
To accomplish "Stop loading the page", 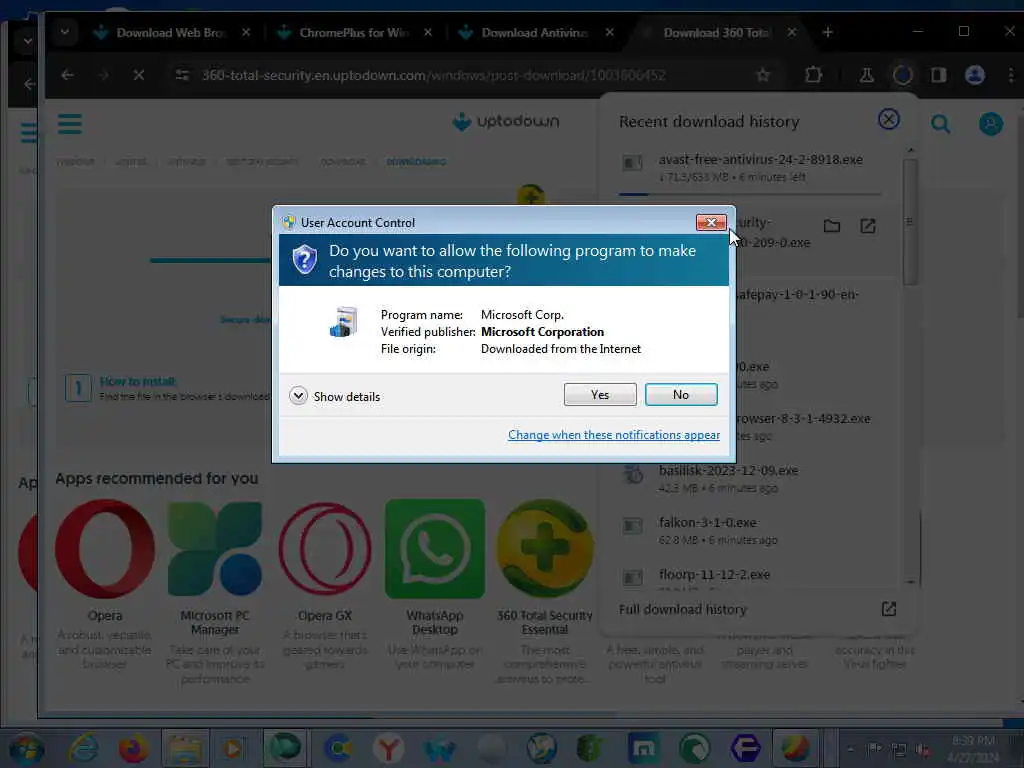I will (138, 75).
